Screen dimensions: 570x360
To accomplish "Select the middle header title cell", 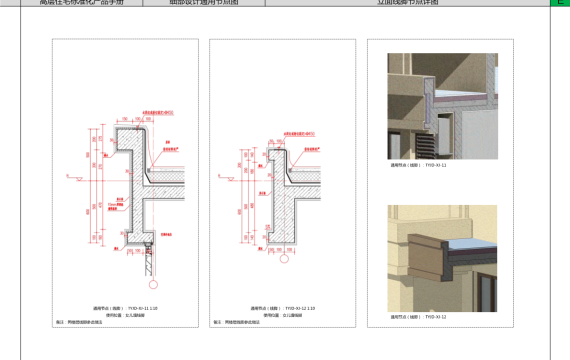I will (x=204, y=3).
